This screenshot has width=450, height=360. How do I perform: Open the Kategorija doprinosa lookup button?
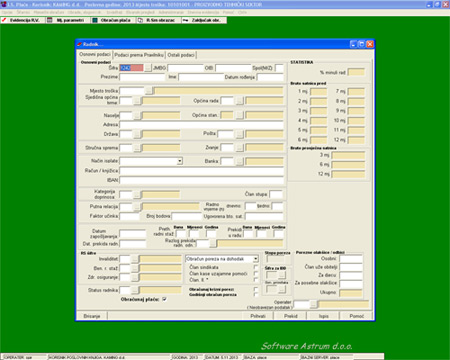tap(137, 194)
